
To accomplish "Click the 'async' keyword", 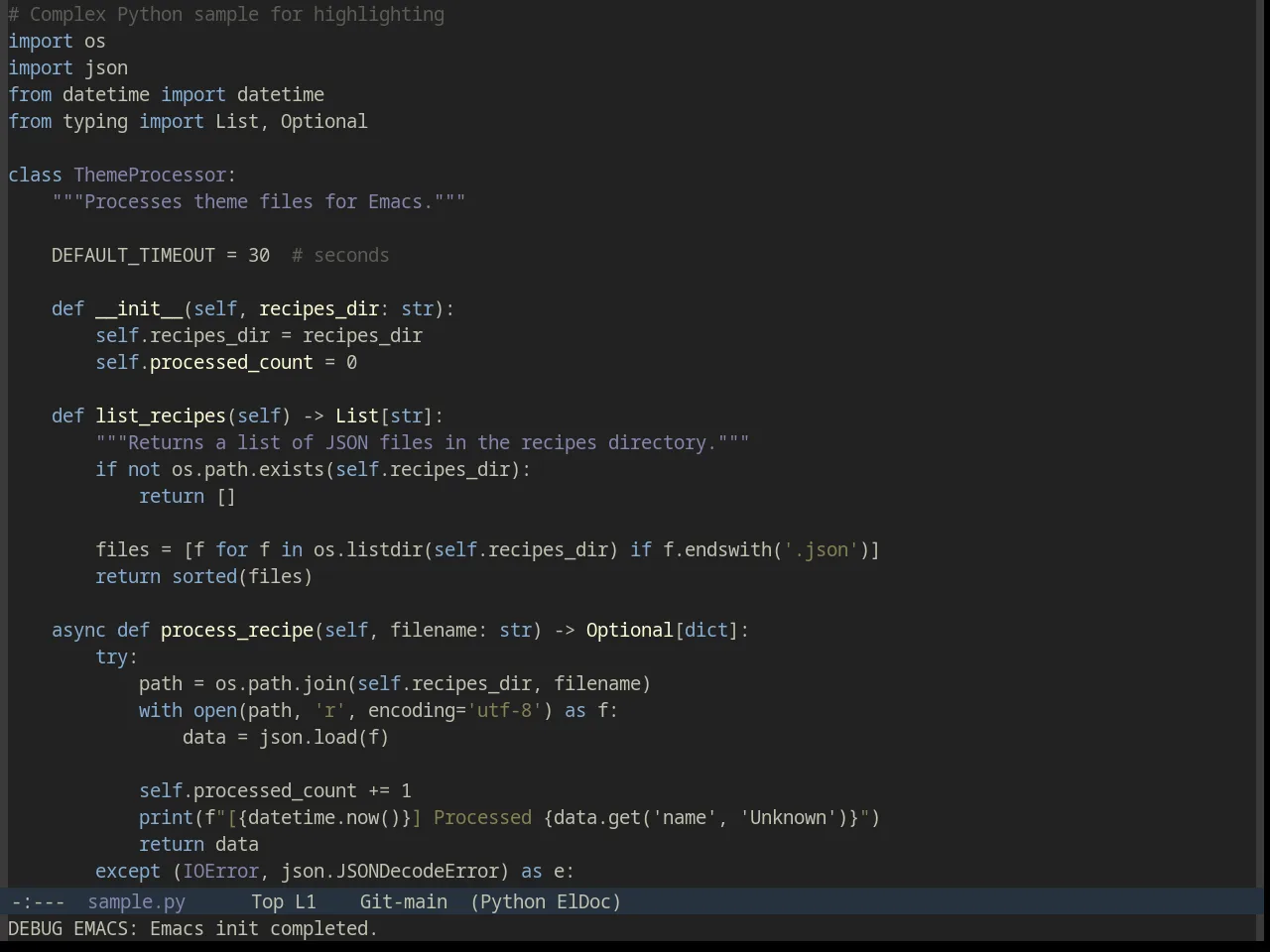I will pos(78,630).
